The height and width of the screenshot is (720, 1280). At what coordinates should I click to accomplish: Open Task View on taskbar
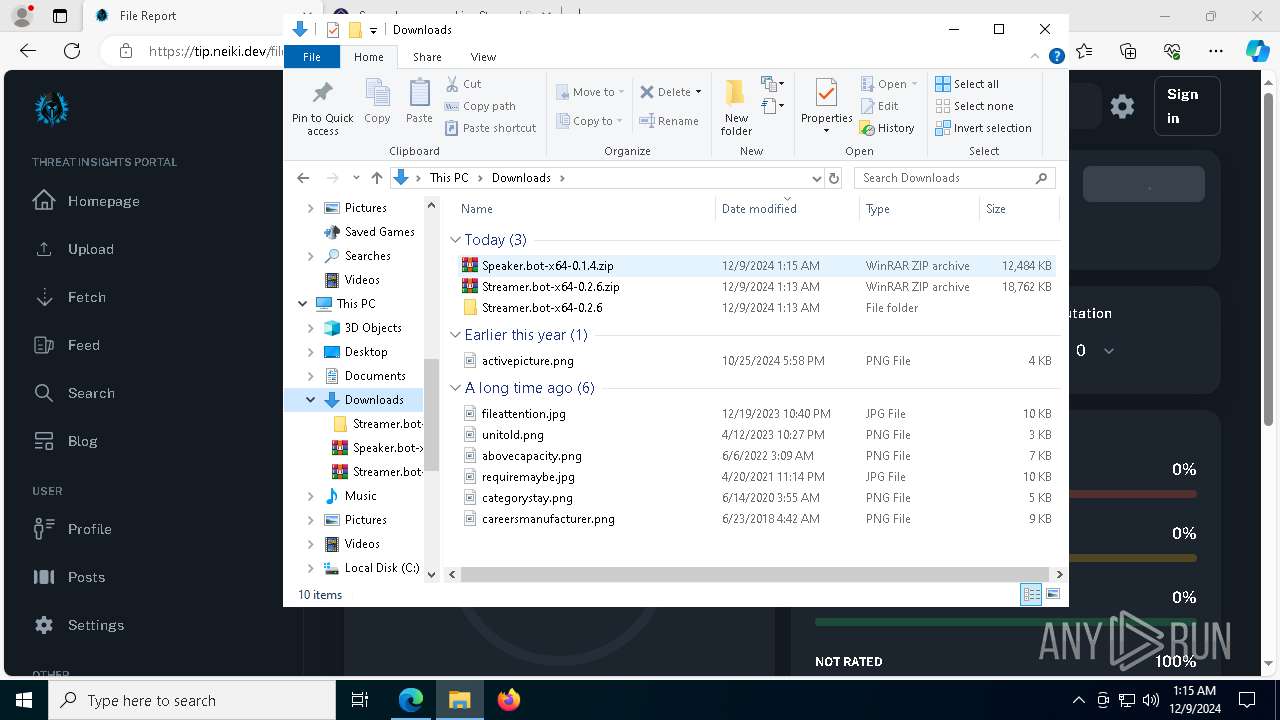360,700
